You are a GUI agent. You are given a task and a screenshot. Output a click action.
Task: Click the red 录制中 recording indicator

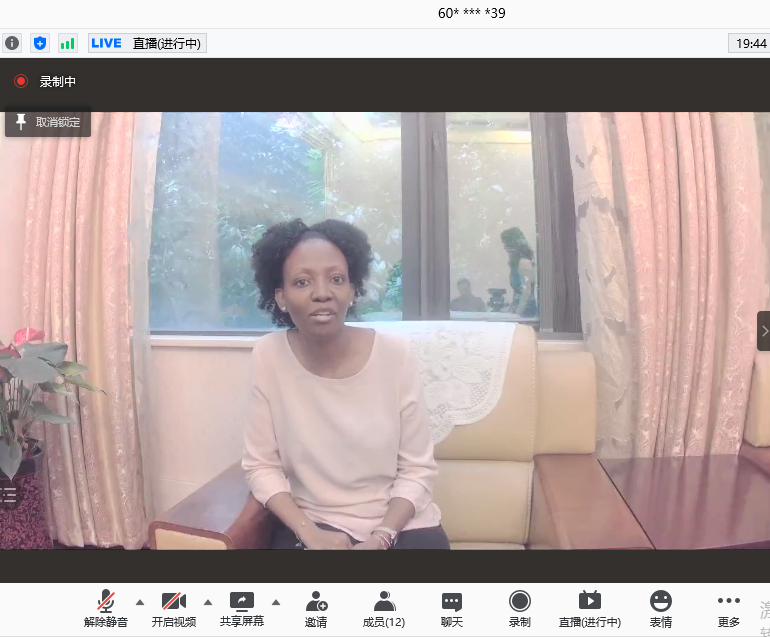click(x=21, y=81)
